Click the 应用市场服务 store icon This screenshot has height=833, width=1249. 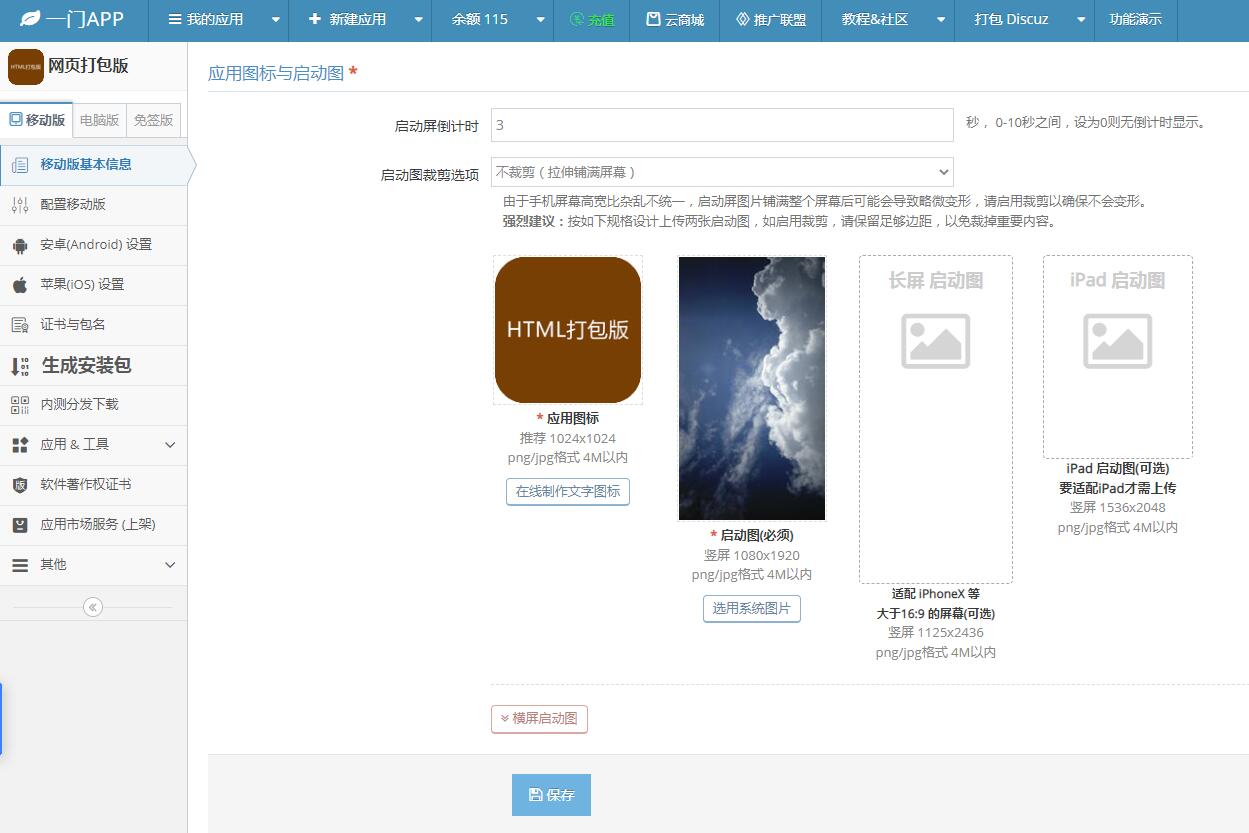20,525
